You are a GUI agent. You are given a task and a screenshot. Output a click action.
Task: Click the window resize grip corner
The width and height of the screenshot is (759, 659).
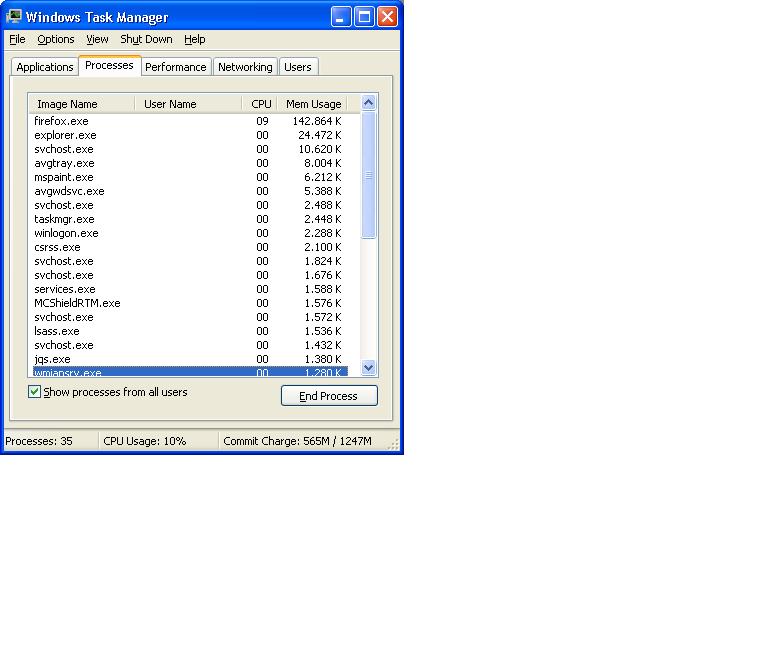[394, 444]
